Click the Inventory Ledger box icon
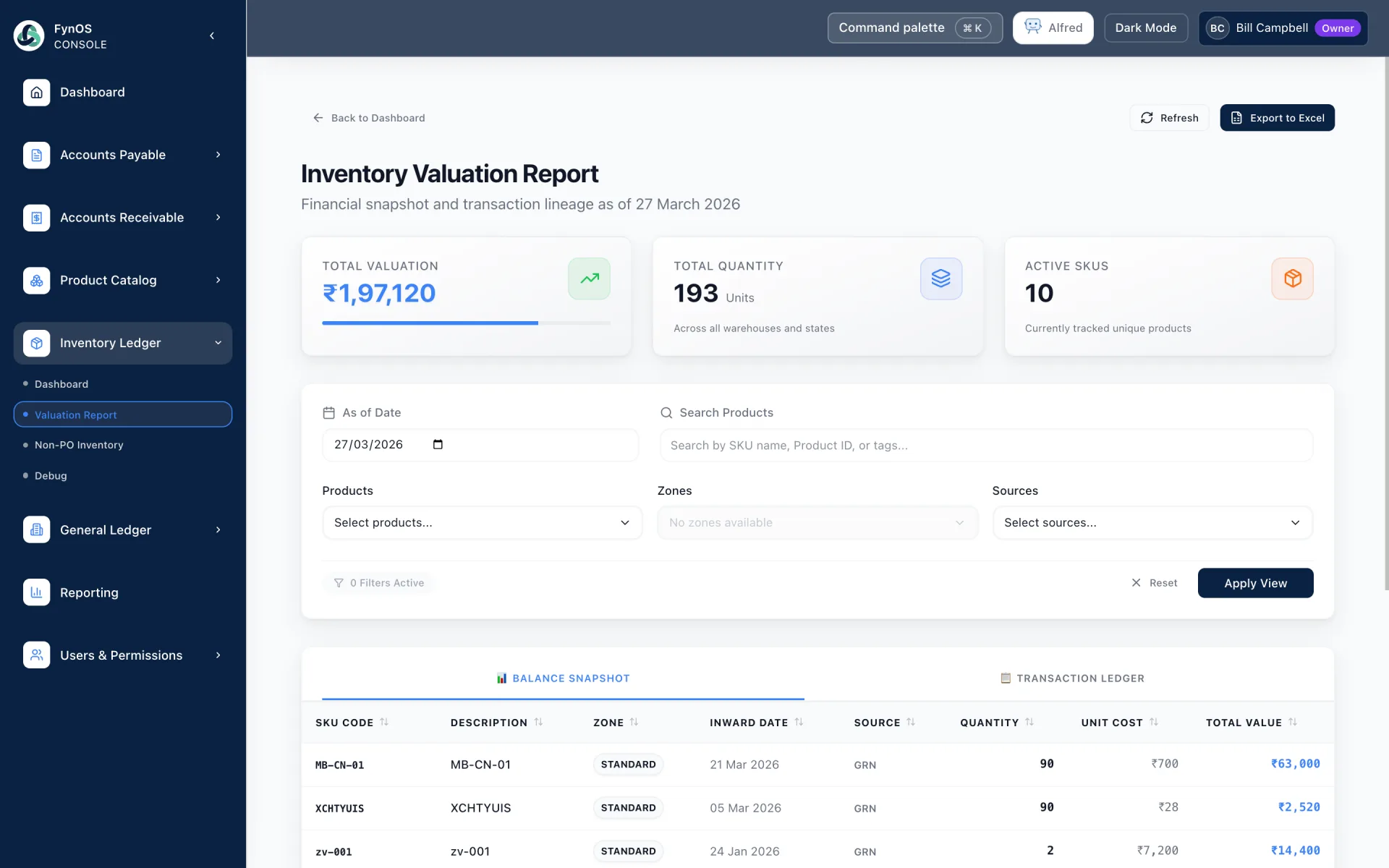This screenshot has height=868, width=1389. (37, 343)
